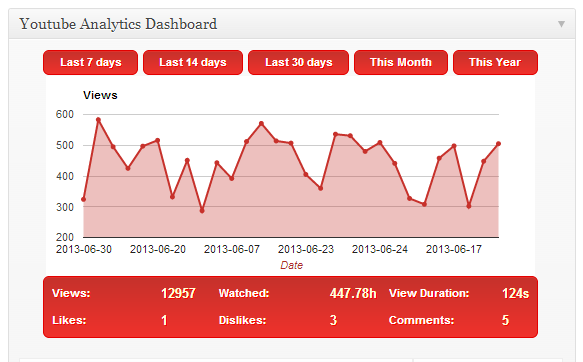Select the 600 y-axis label
Image resolution: width=583 pixels, height=362 pixels.
pyautogui.click(x=65, y=114)
